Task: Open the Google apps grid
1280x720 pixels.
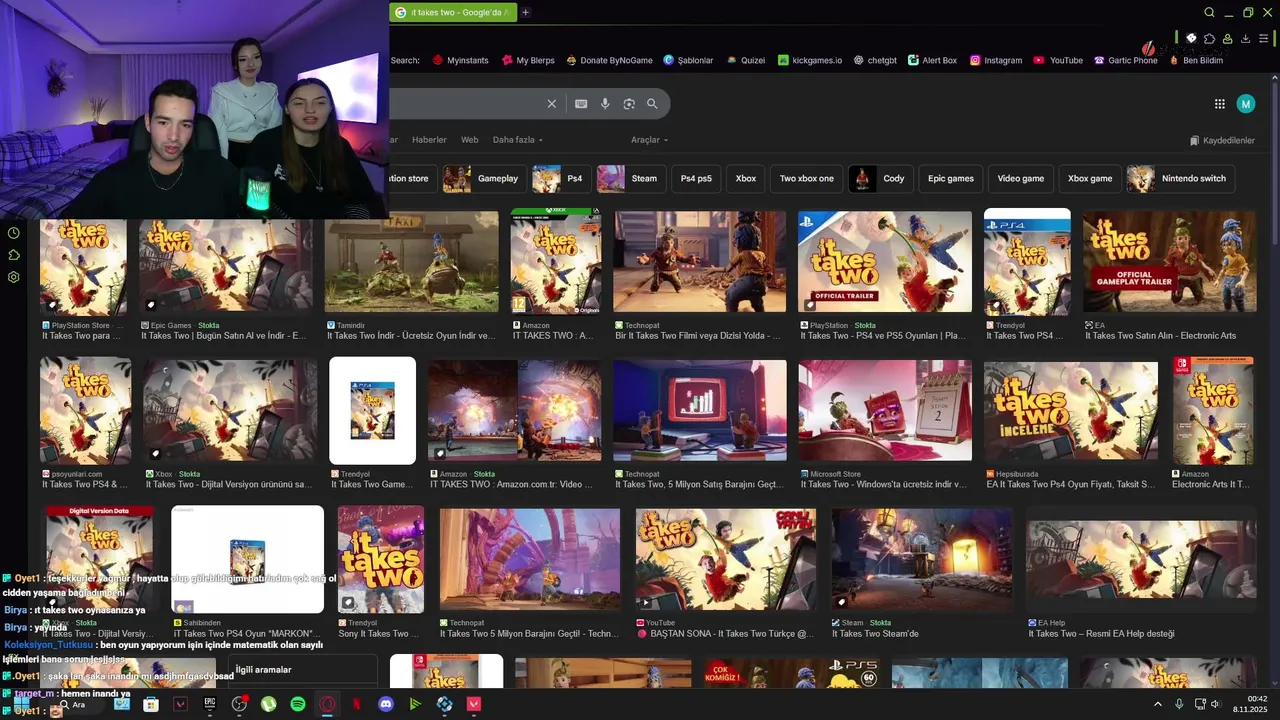Action: click(x=1220, y=104)
